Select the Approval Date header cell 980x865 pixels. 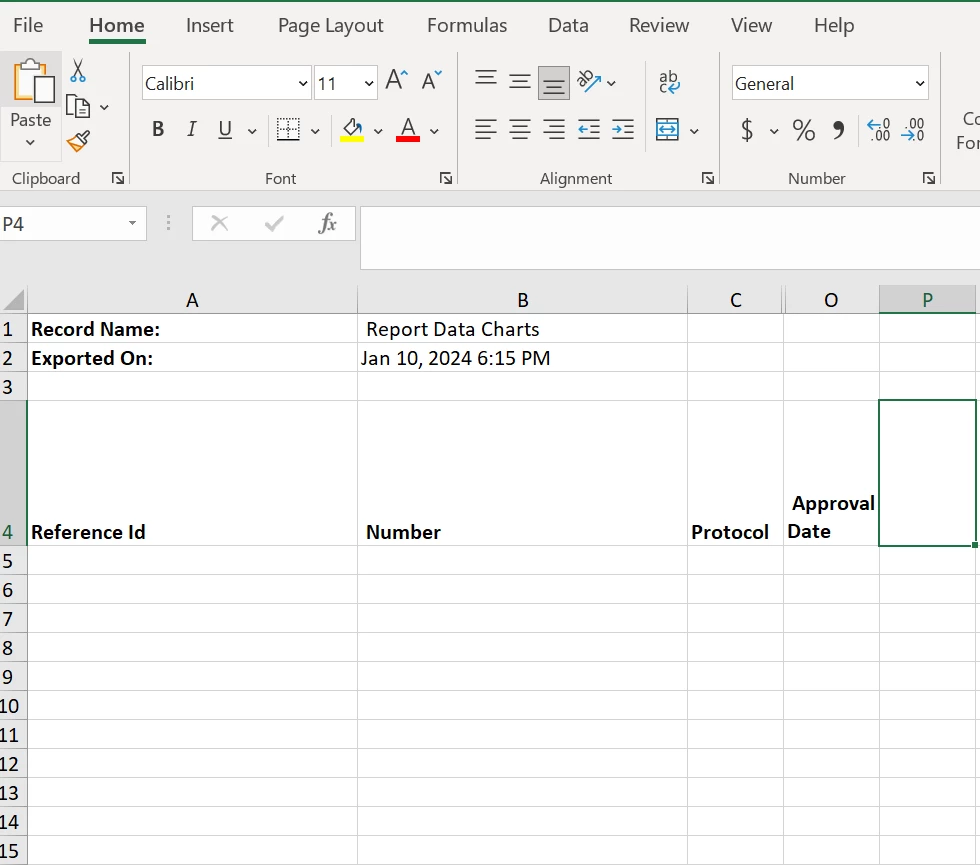[831, 473]
